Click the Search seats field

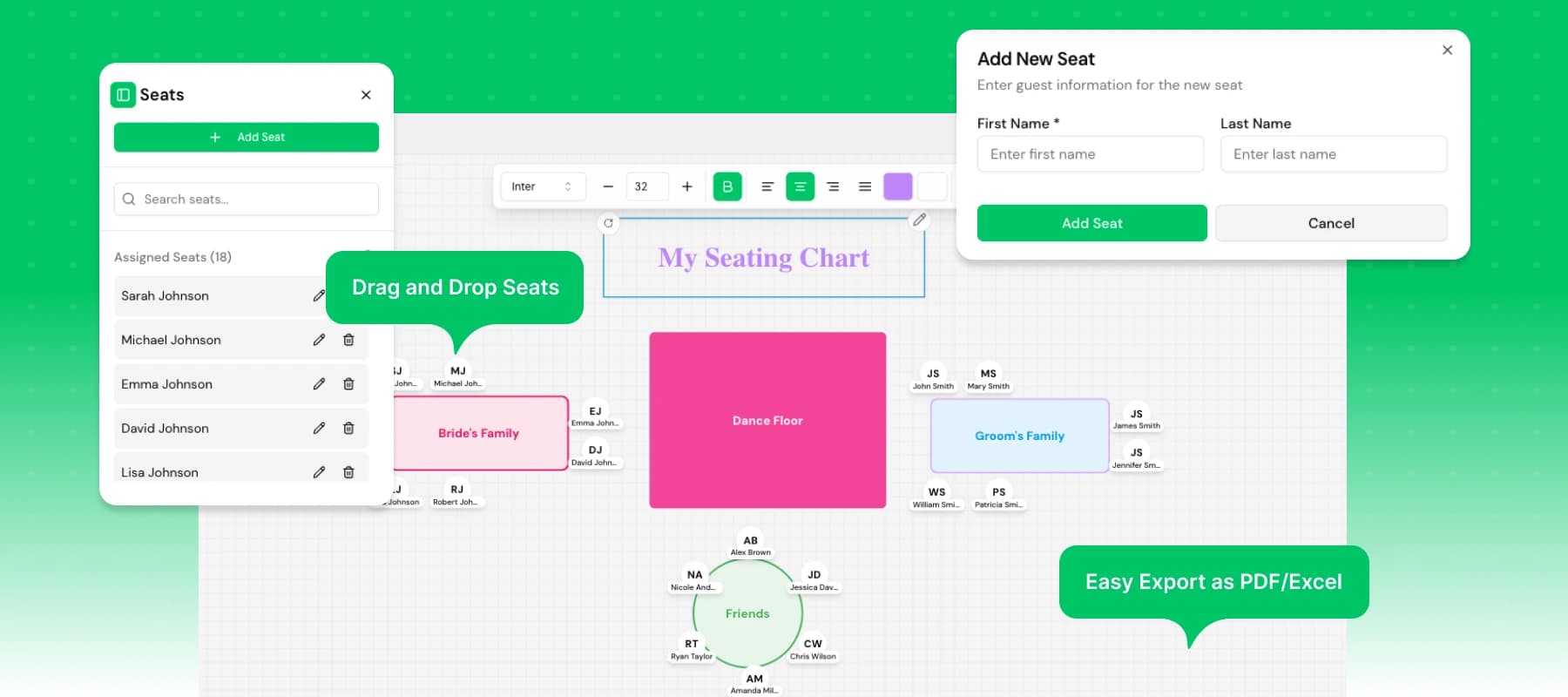coord(247,200)
